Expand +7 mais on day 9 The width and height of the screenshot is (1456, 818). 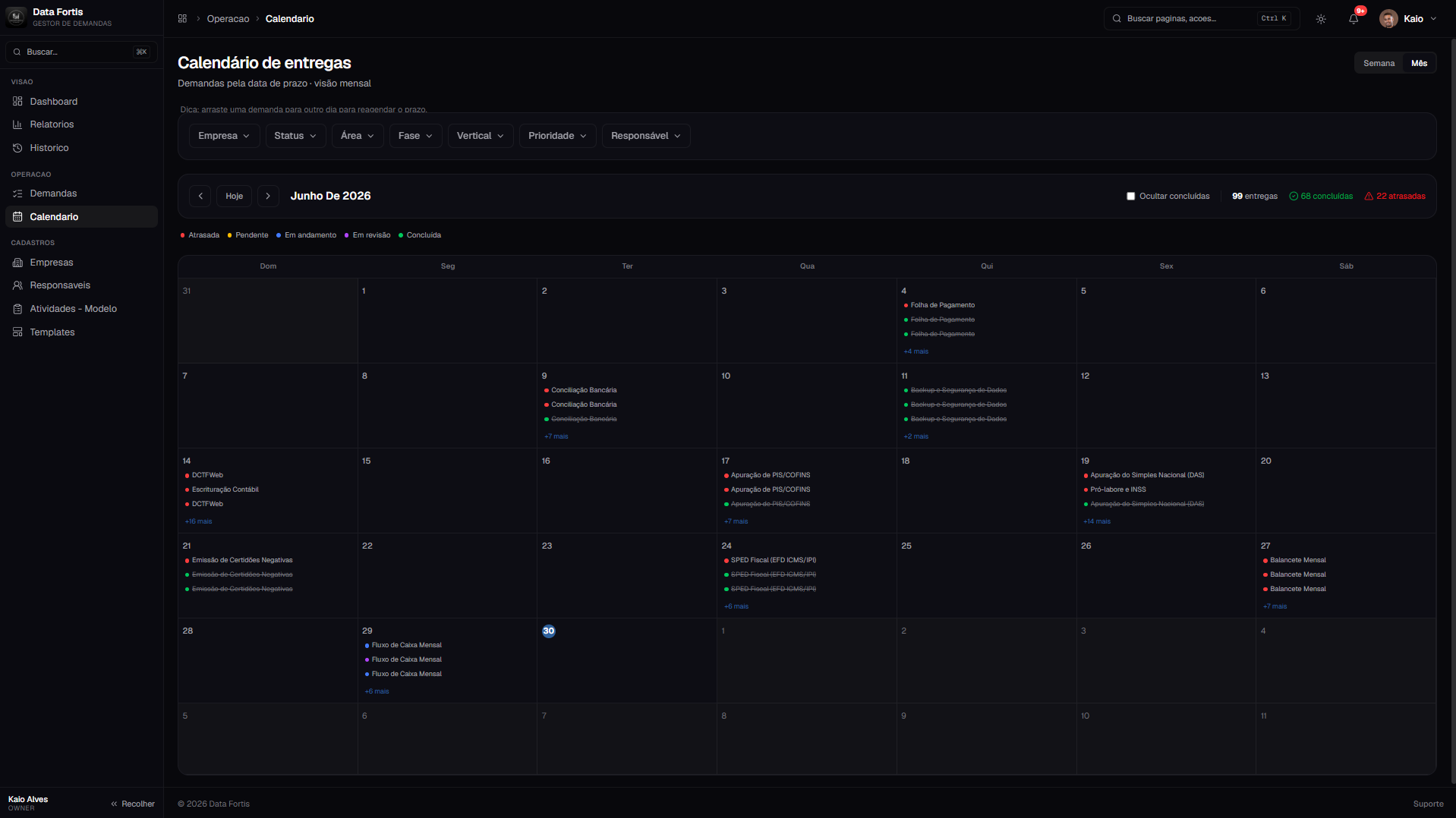click(556, 436)
